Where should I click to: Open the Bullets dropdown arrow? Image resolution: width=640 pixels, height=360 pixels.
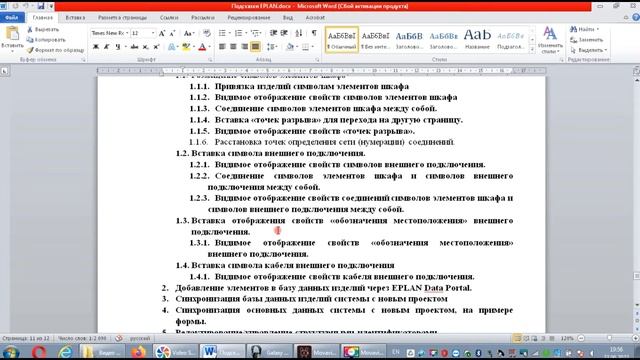[229, 33]
